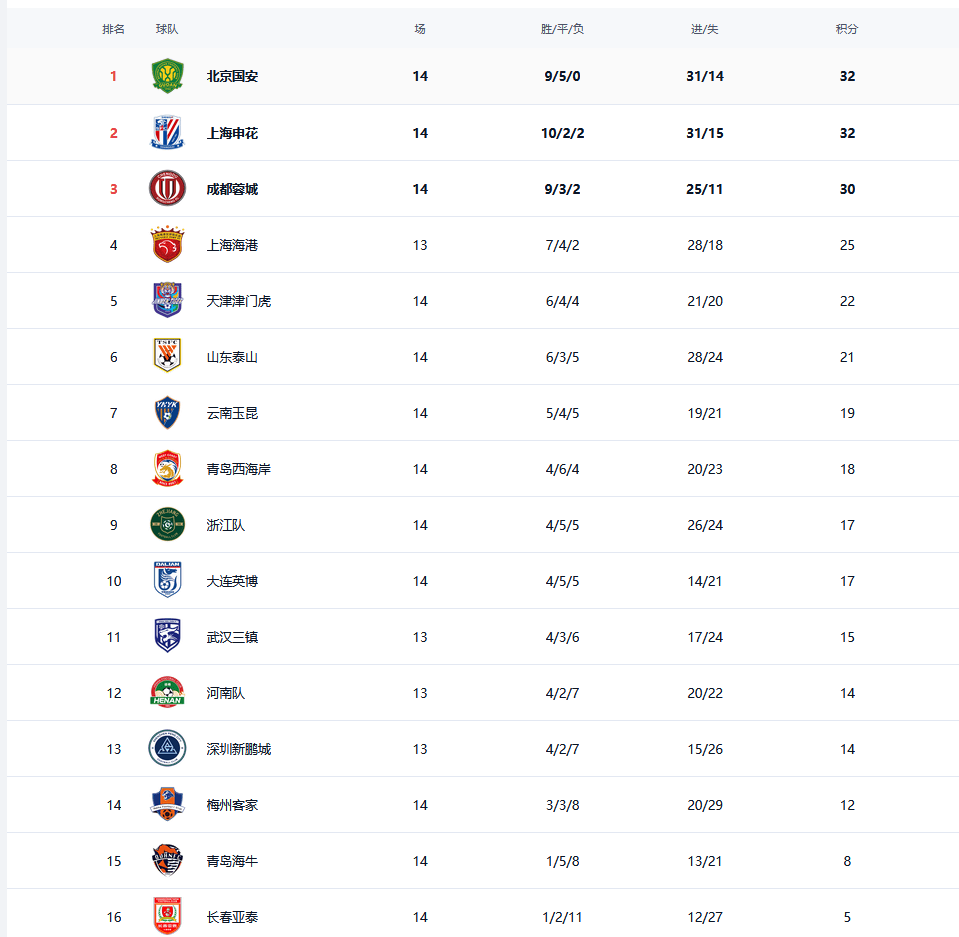Click the Henan (河南队) team logo

167,693
